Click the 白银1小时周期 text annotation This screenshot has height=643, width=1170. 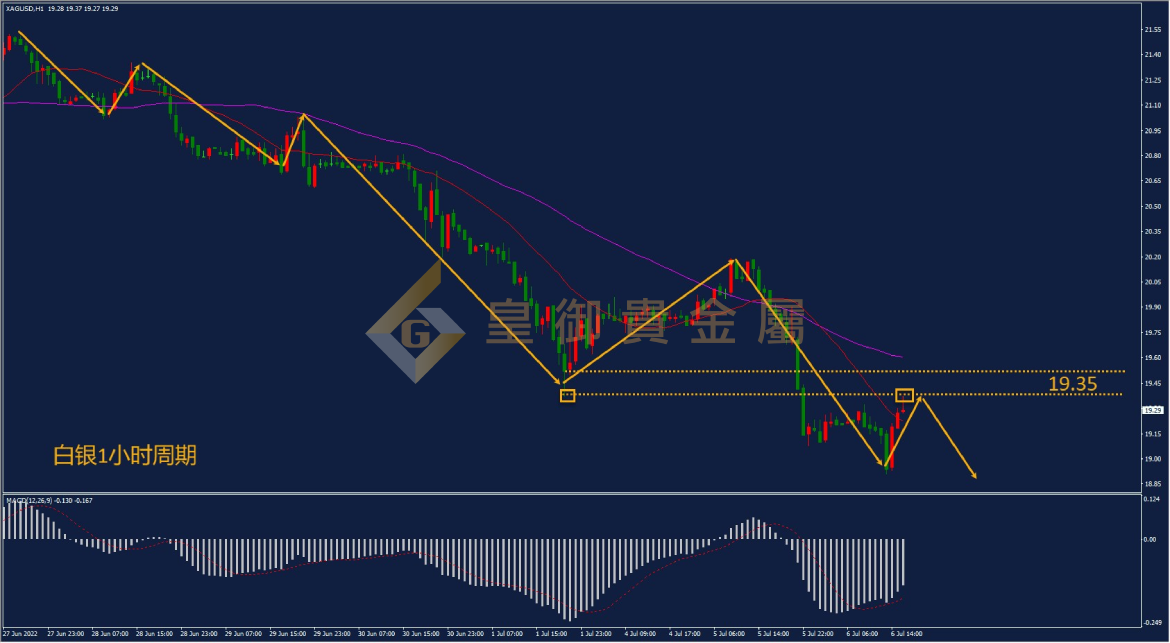pos(125,455)
